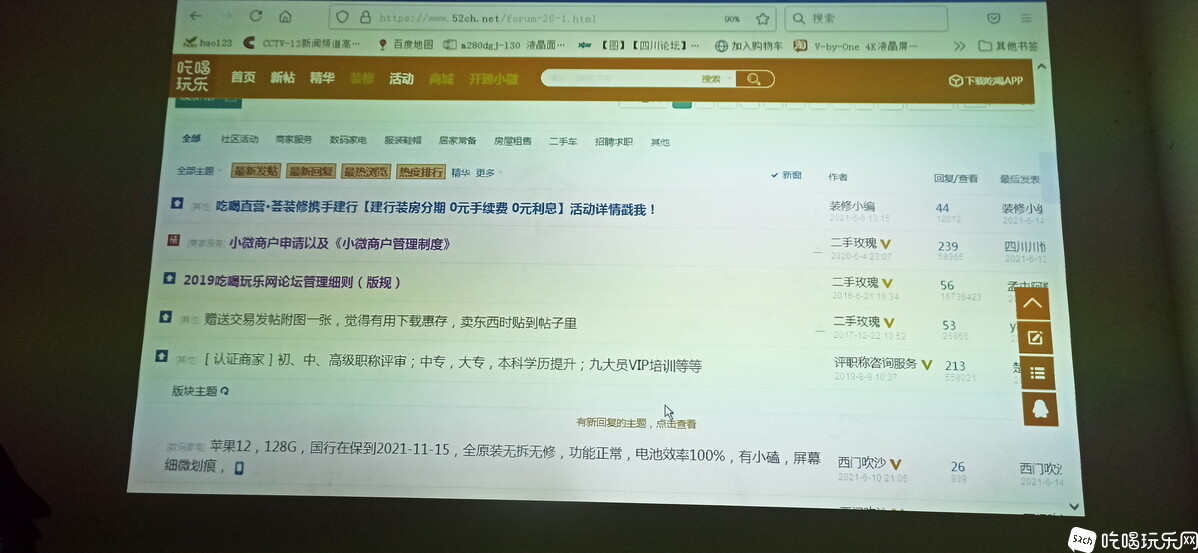Screen dimensions: 1198x553
Task: Open the 2019吃喝玩乐网论坛管理细则 thread
Action: 292,281
